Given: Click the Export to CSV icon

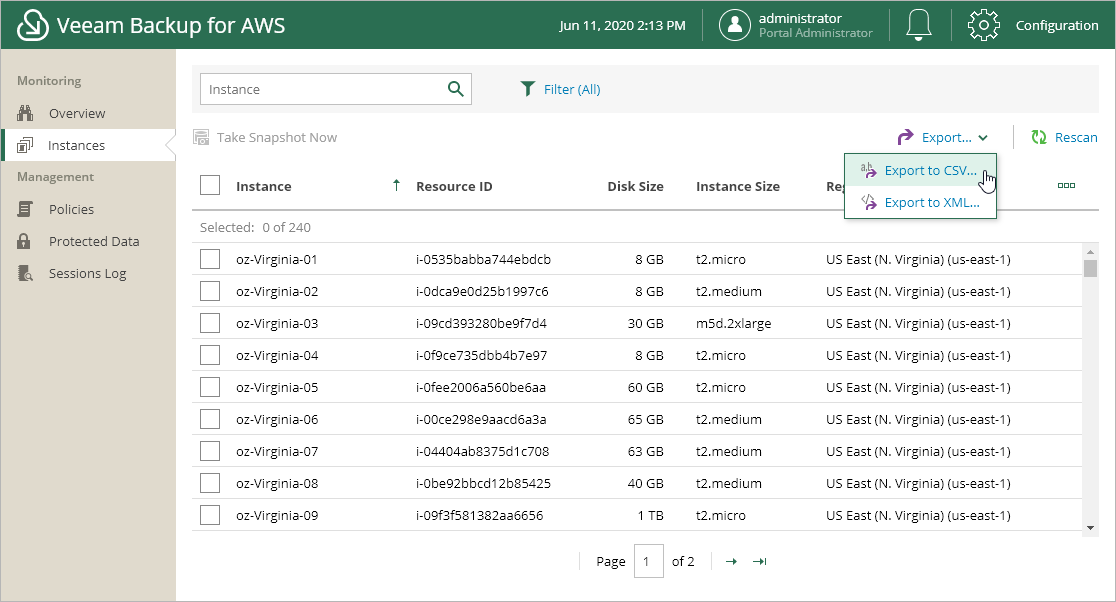Looking at the screenshot, I should 868,170.
